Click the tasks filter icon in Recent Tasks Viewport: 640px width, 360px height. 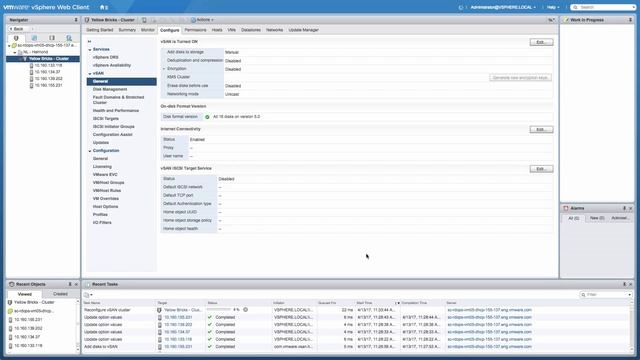[x=87, y=295]
